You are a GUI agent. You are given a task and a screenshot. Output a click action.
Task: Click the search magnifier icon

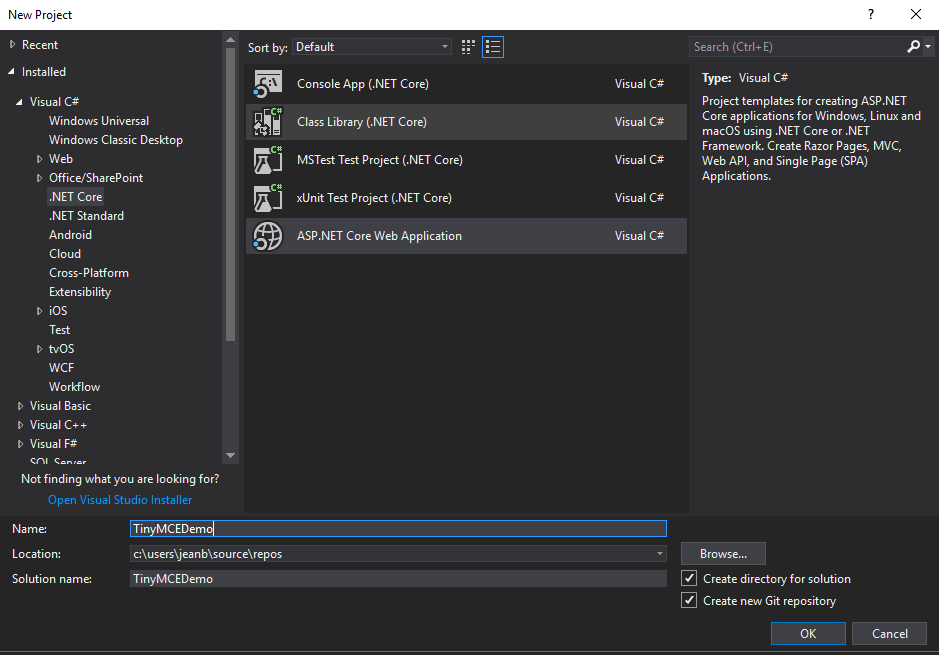coord(913,46)
